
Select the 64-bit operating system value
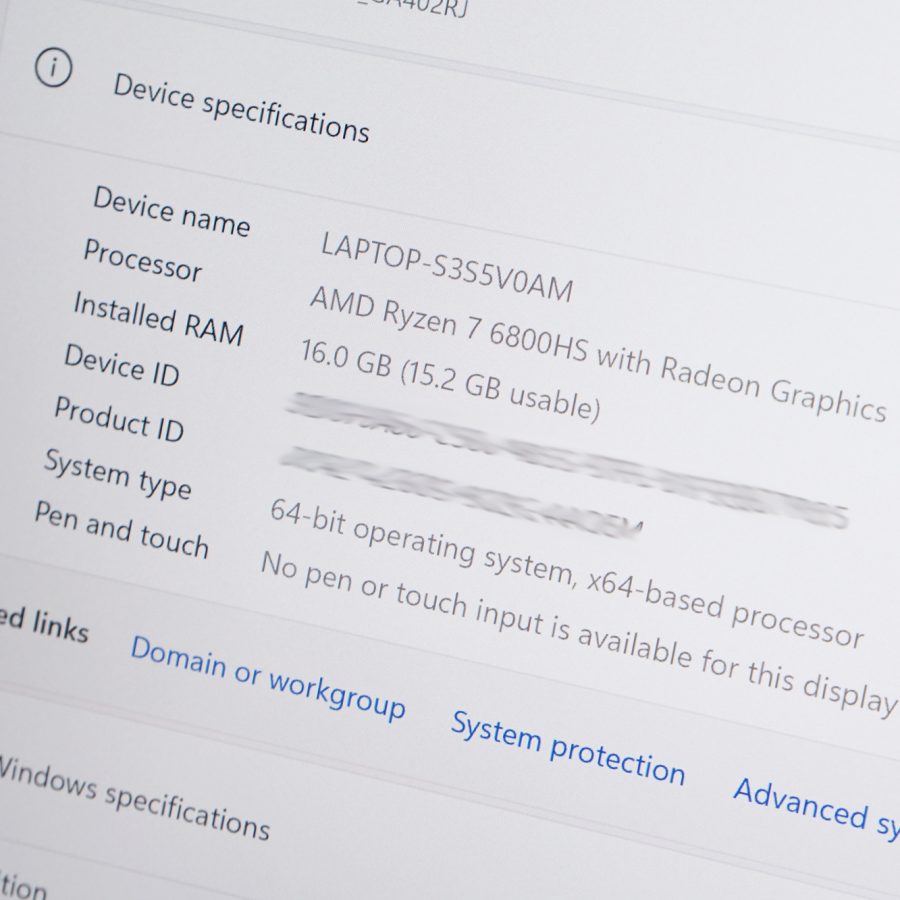[x=566, y=573]
